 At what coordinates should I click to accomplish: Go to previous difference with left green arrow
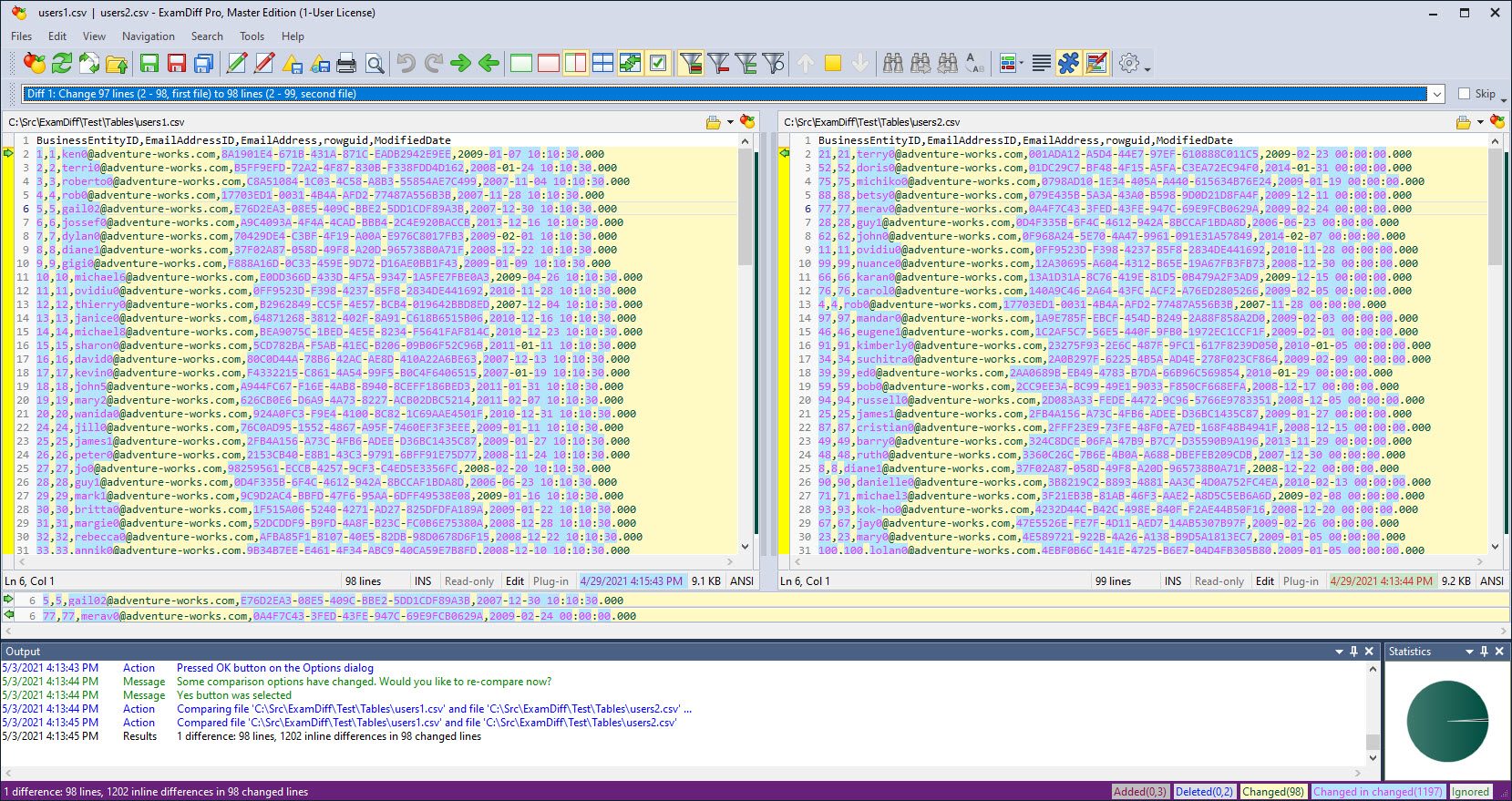click(x=489, y=63)
